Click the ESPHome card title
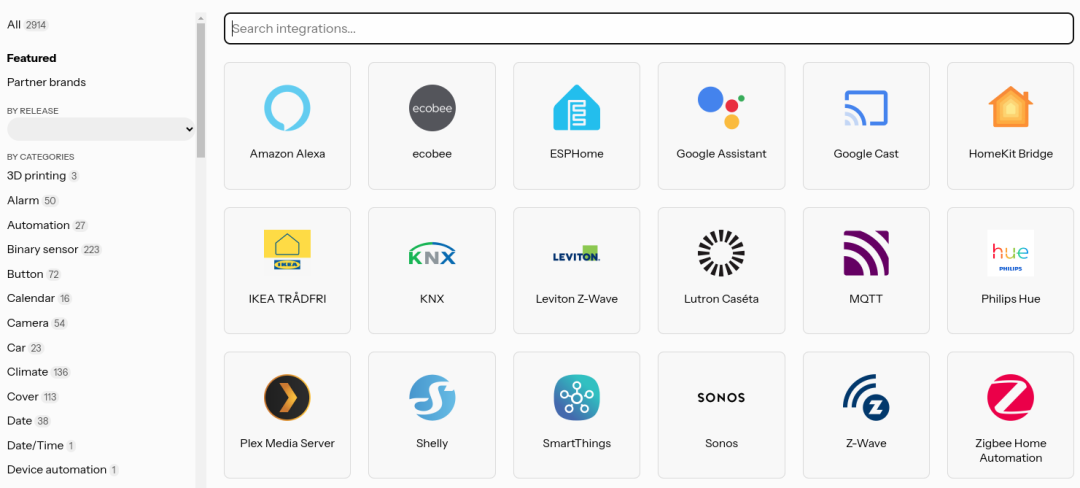 coord(577,153)
